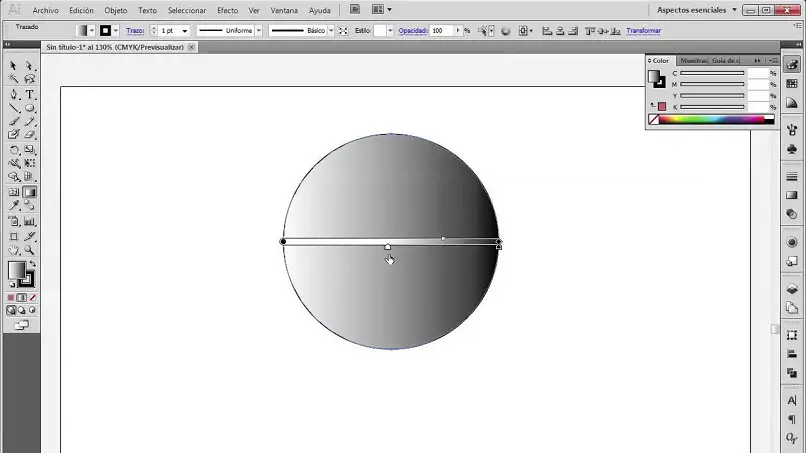This screenshot has width=806, height=453.
Task: Open Uniforme width profile dropdown
Action: (x=259, y=31)
